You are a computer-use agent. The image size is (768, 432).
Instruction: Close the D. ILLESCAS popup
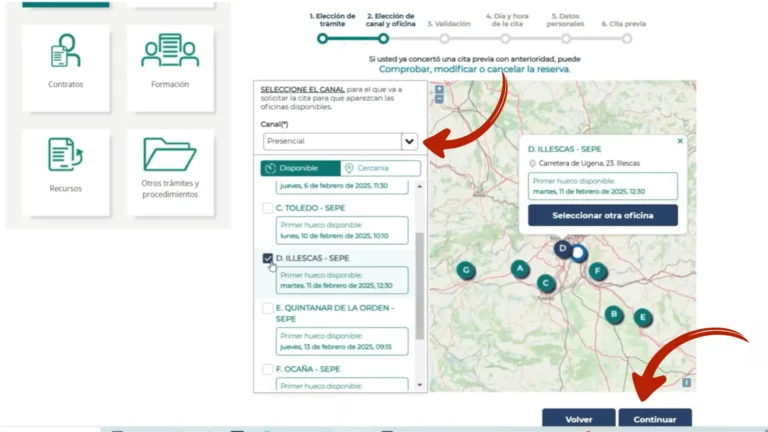680,141
